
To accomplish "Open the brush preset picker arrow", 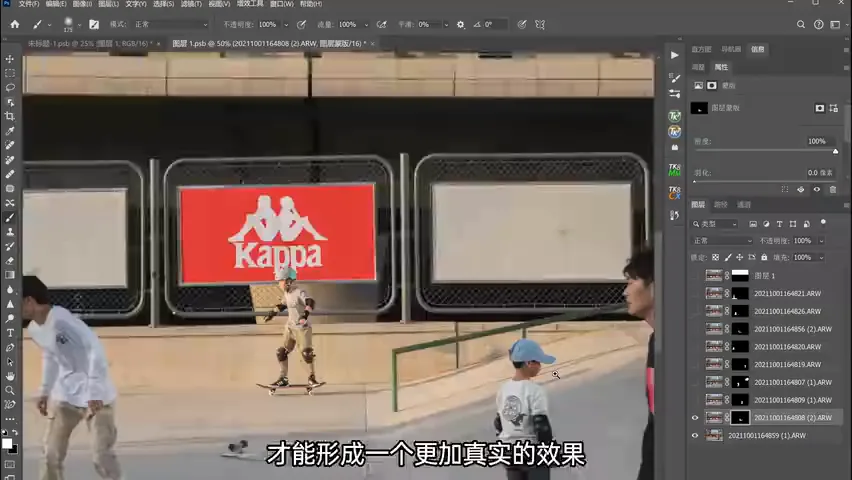I will pyautogui.click(x=79, y=24).
